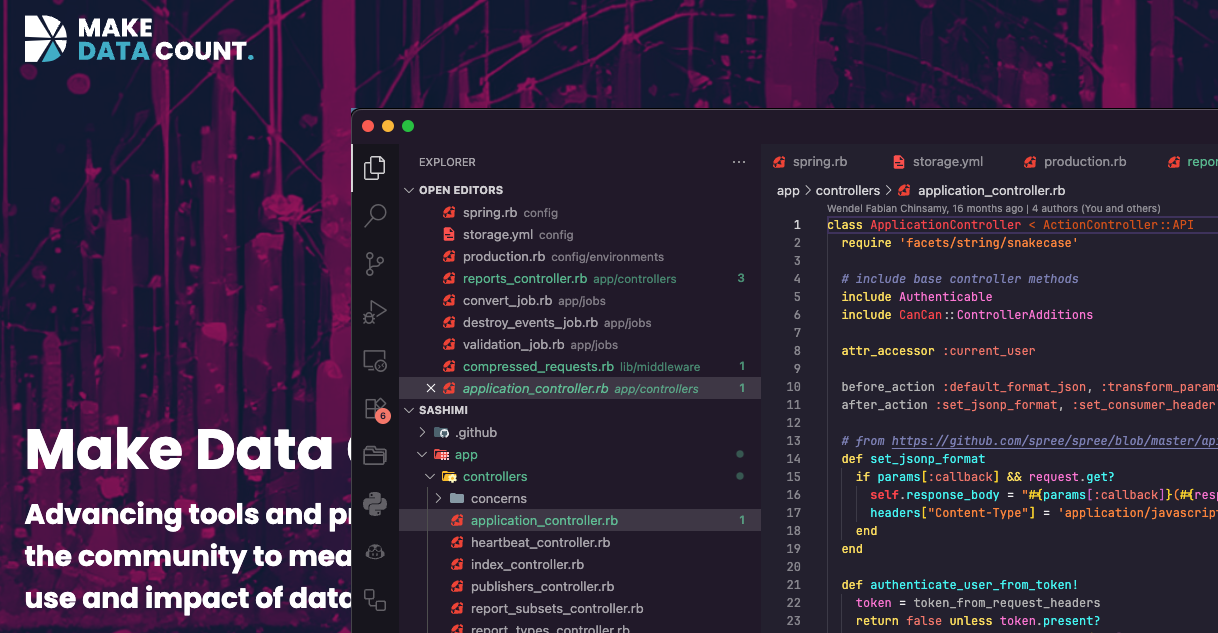The image size is (1218, 633).
Task: Click the Make Data Count logo
Action: pos(139,39)
